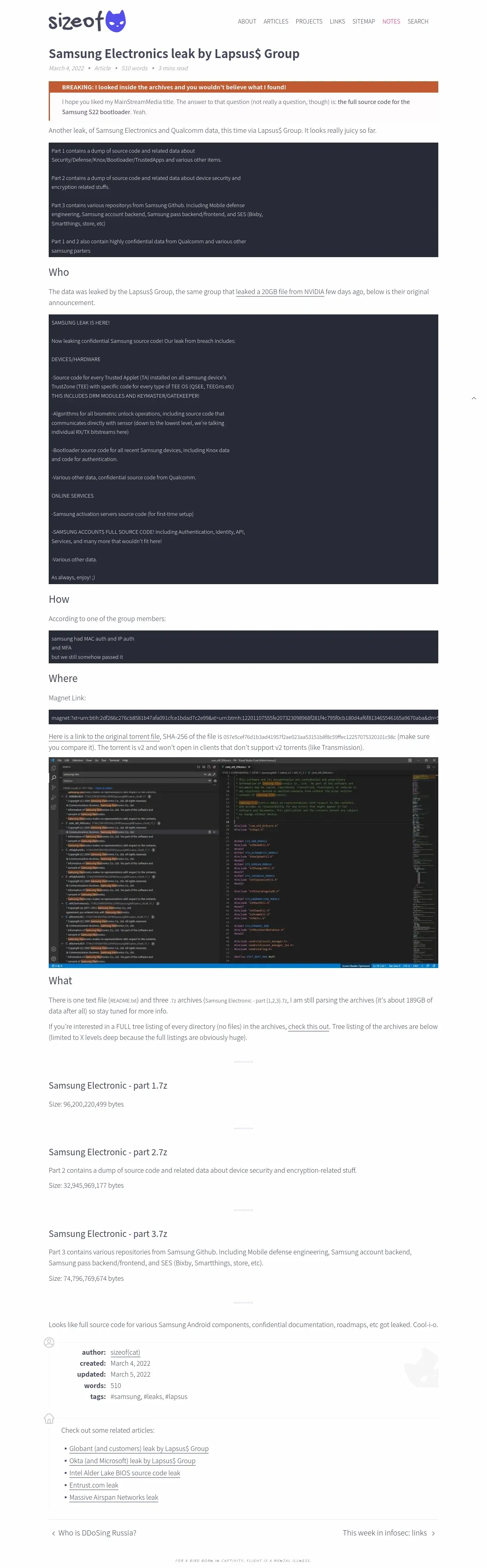Go to PROJECTS in the navigation
Screen dimensions: 487x1568
pyautogui.click(x=309, y=21)
